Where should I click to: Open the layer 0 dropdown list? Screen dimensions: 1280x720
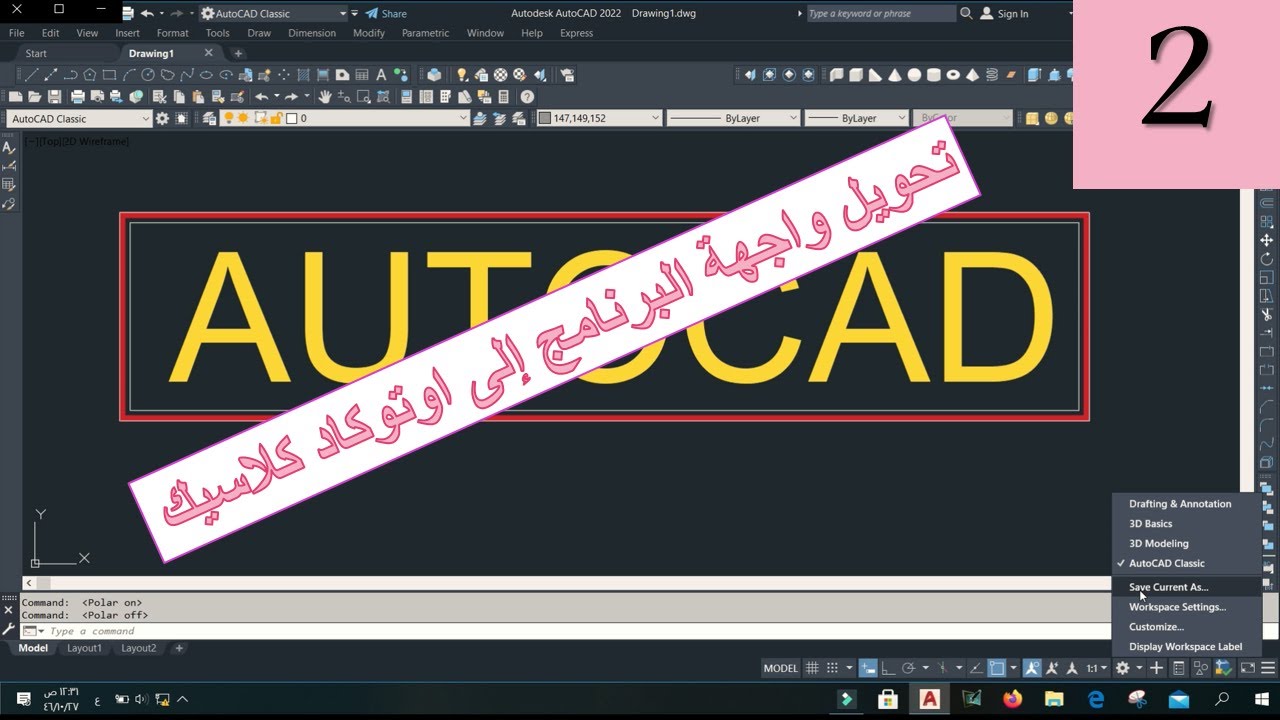[x=462, y=118]
